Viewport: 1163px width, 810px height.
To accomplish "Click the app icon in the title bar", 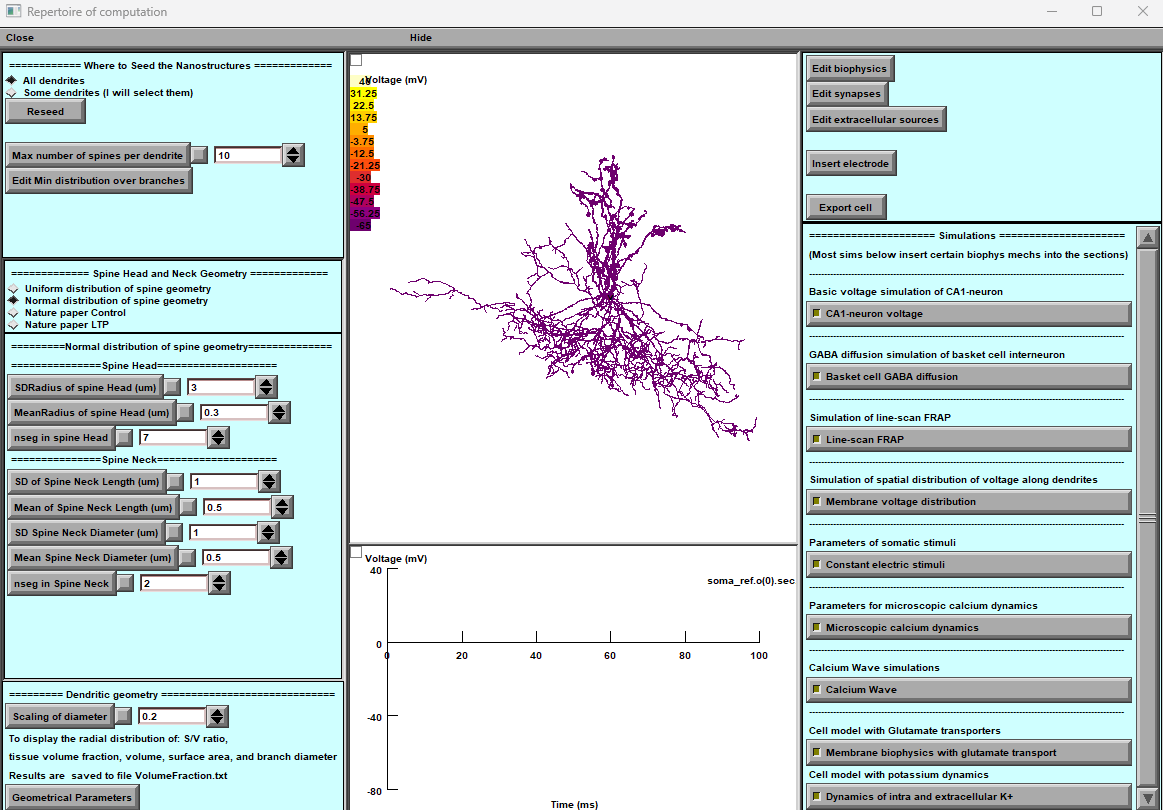I will (13, 12).
